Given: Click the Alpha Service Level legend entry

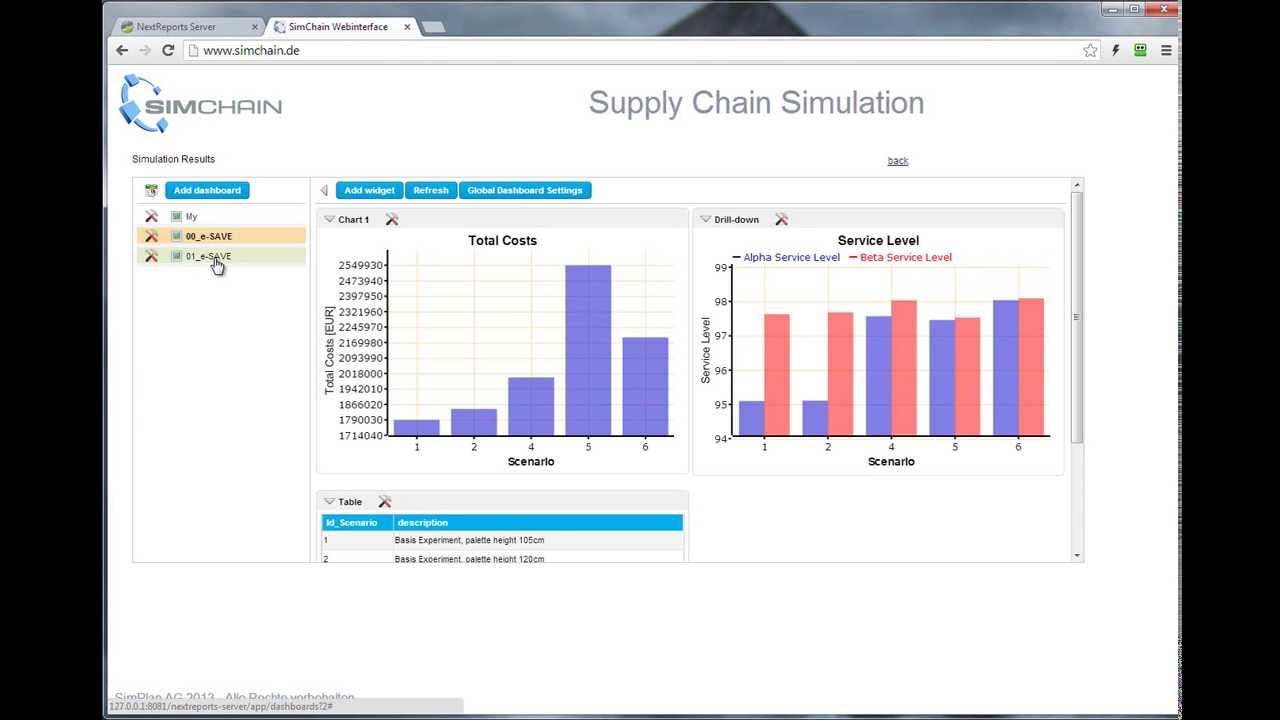Looking at the screenshot, I should point(786,257).
